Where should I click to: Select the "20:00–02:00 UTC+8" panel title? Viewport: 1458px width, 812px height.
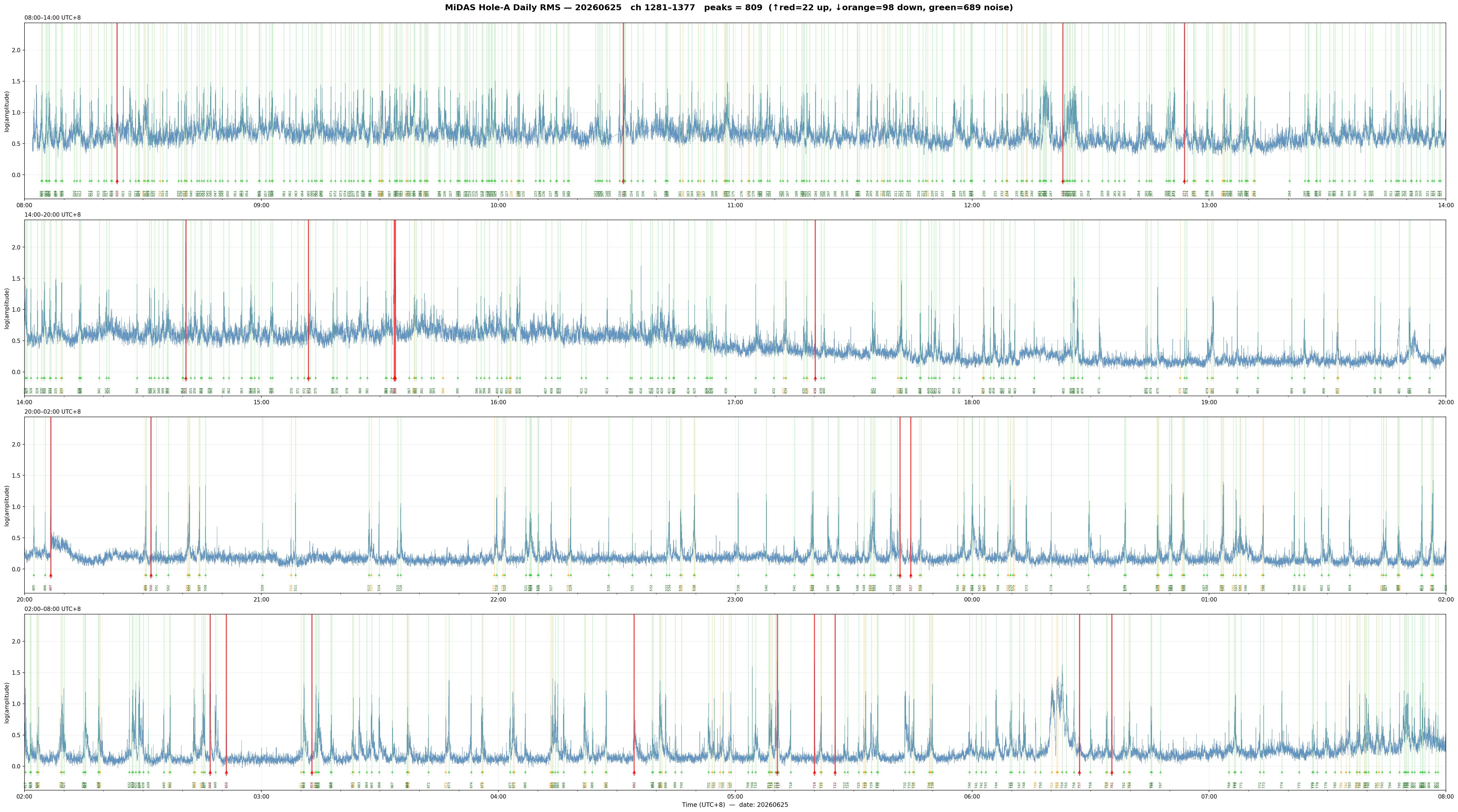tap(53, 412)
